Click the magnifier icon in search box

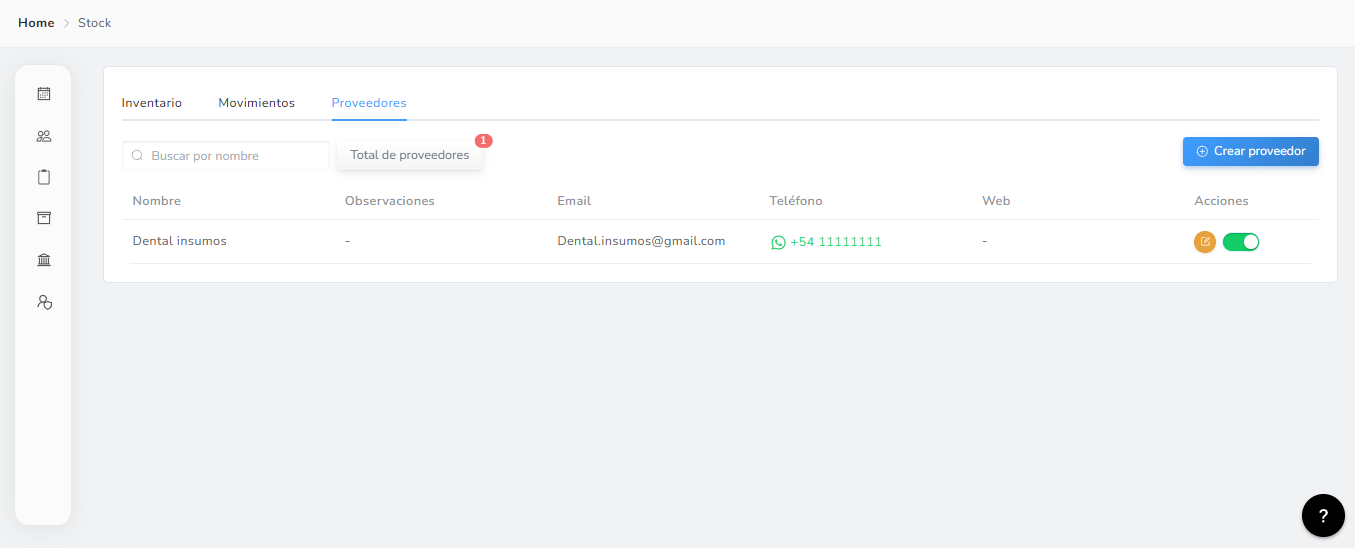(137, 156)
